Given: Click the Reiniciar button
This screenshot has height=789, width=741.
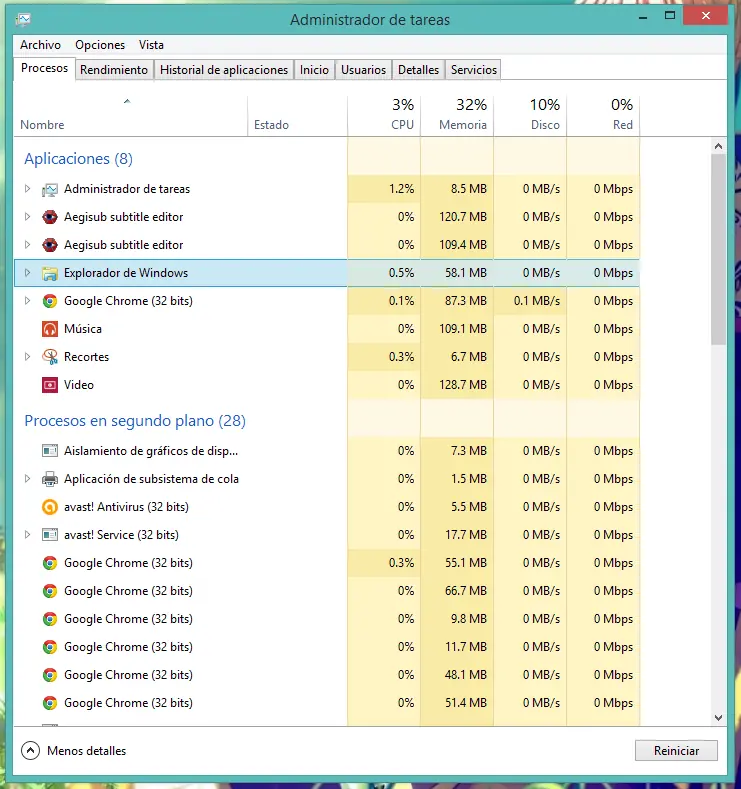Looking at the screenshot, I should tap(676, 751).
